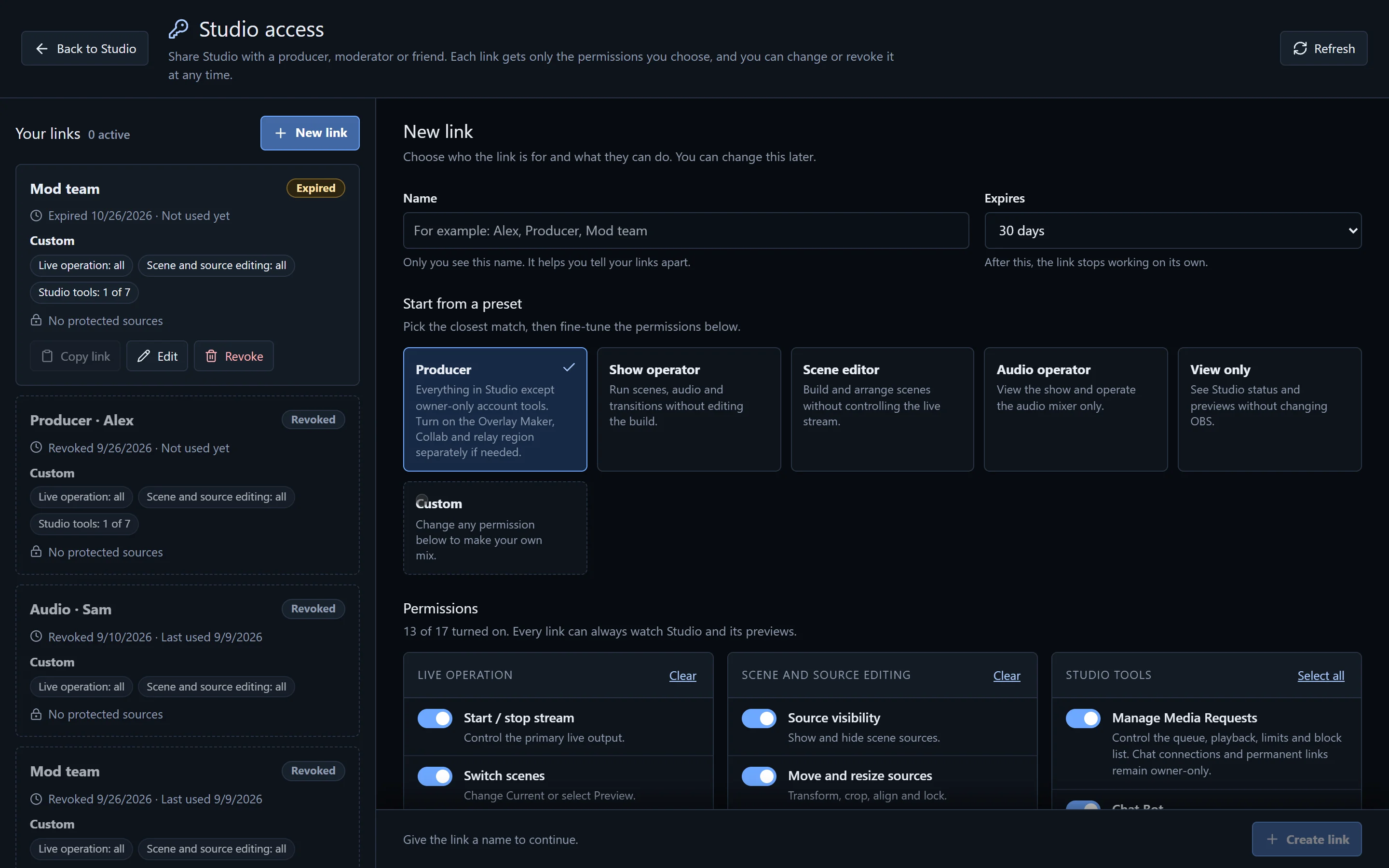
Task: Select all Studio Tools permissions
Action: [x=1321, y=676]
